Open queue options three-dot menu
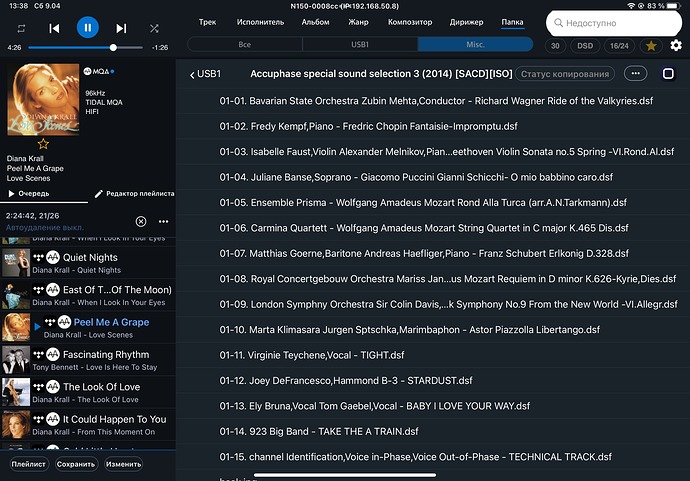 point(163,221)
